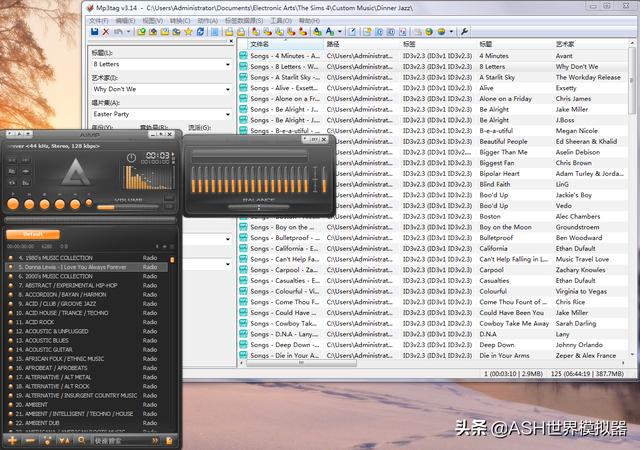The width and height of the screenshot is (640, 450).
Task: Select the Default playlist tab in AIMP
Action: coord(33,234)
